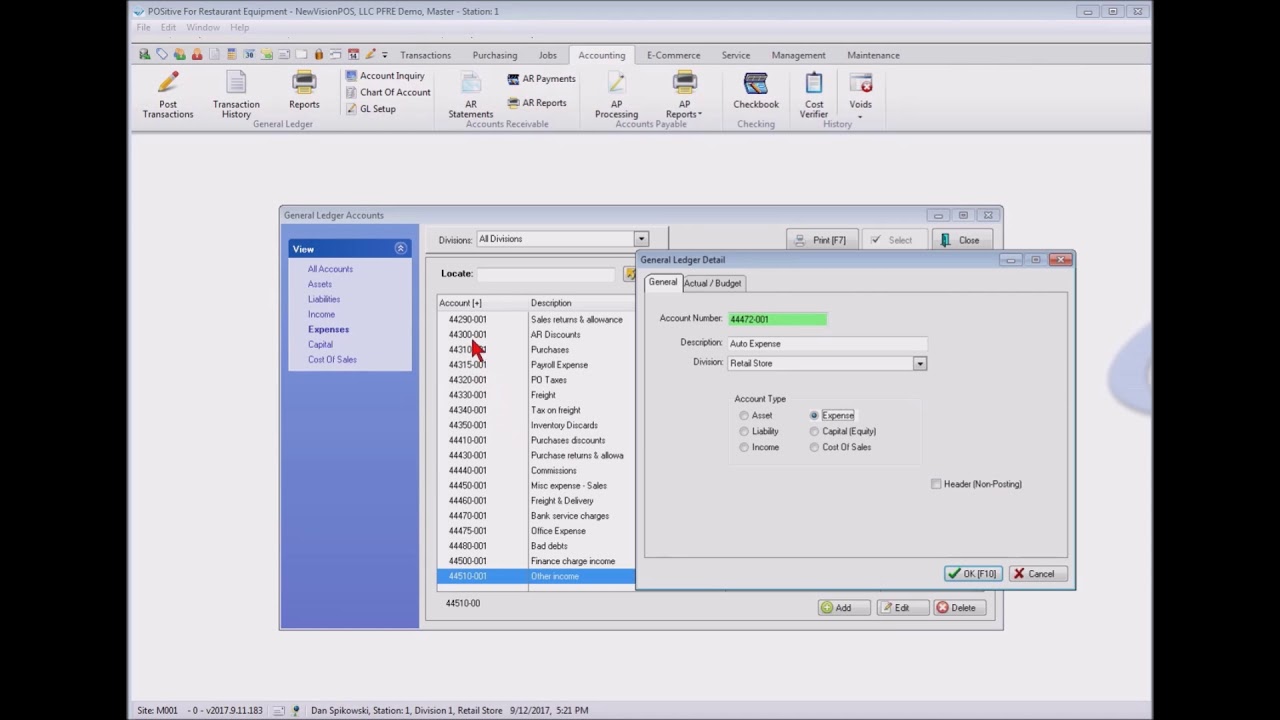The height and width of the screenshot is (720, 1280).
Task: Click the OK [F10] button
Action: pyautogui.click(x=972, y=574)
